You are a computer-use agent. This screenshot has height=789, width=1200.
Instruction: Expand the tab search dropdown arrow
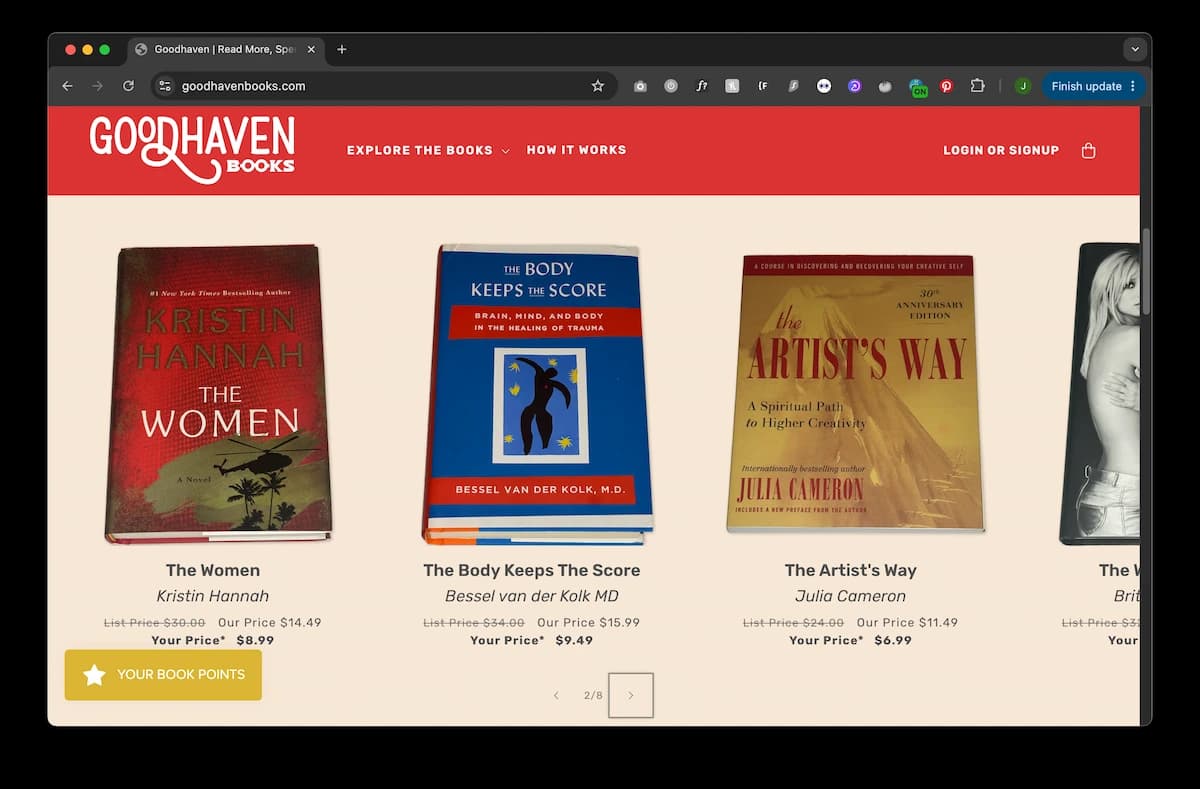1134,49
